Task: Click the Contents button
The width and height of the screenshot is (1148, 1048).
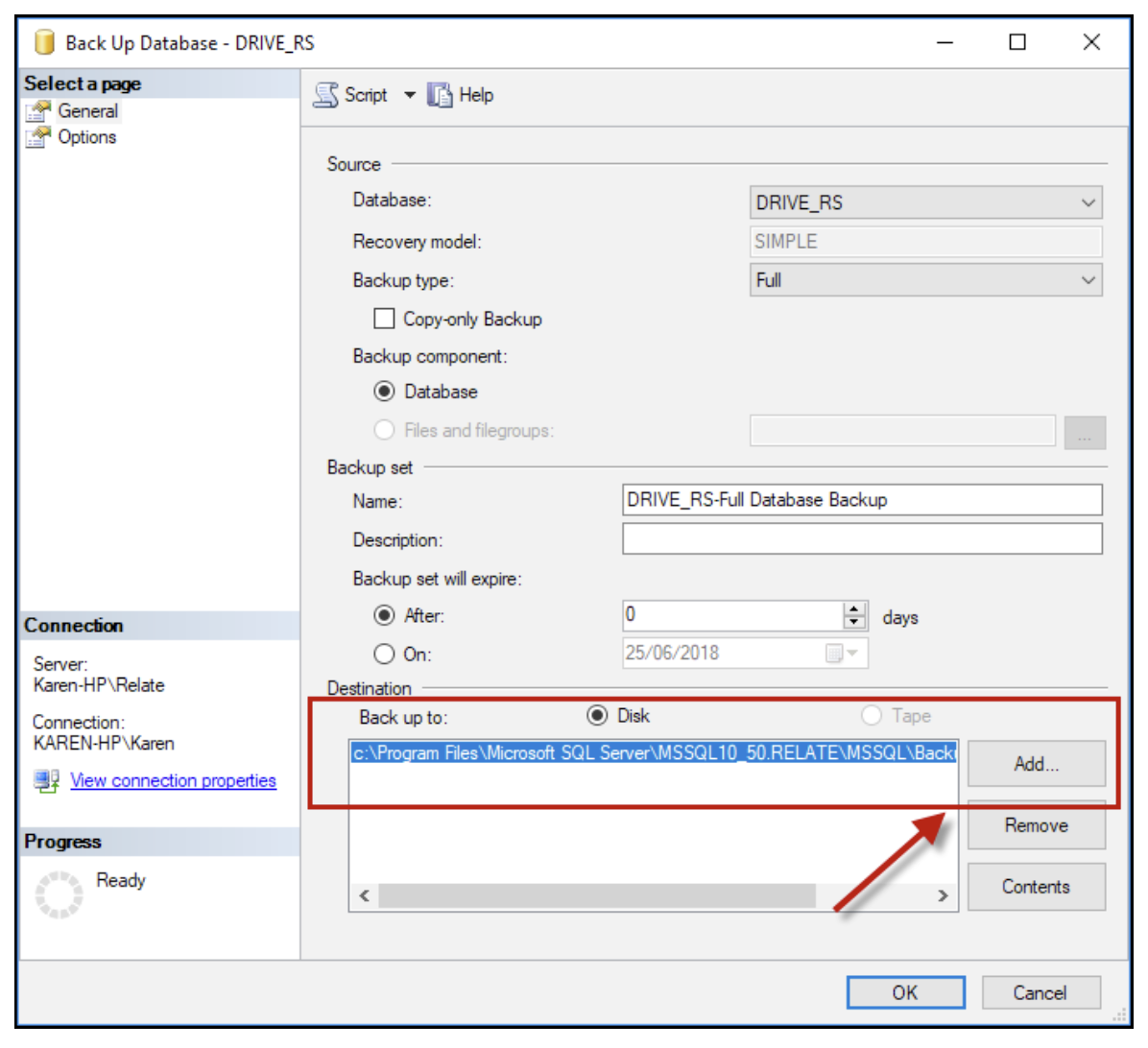Action: pos(1037,887)
